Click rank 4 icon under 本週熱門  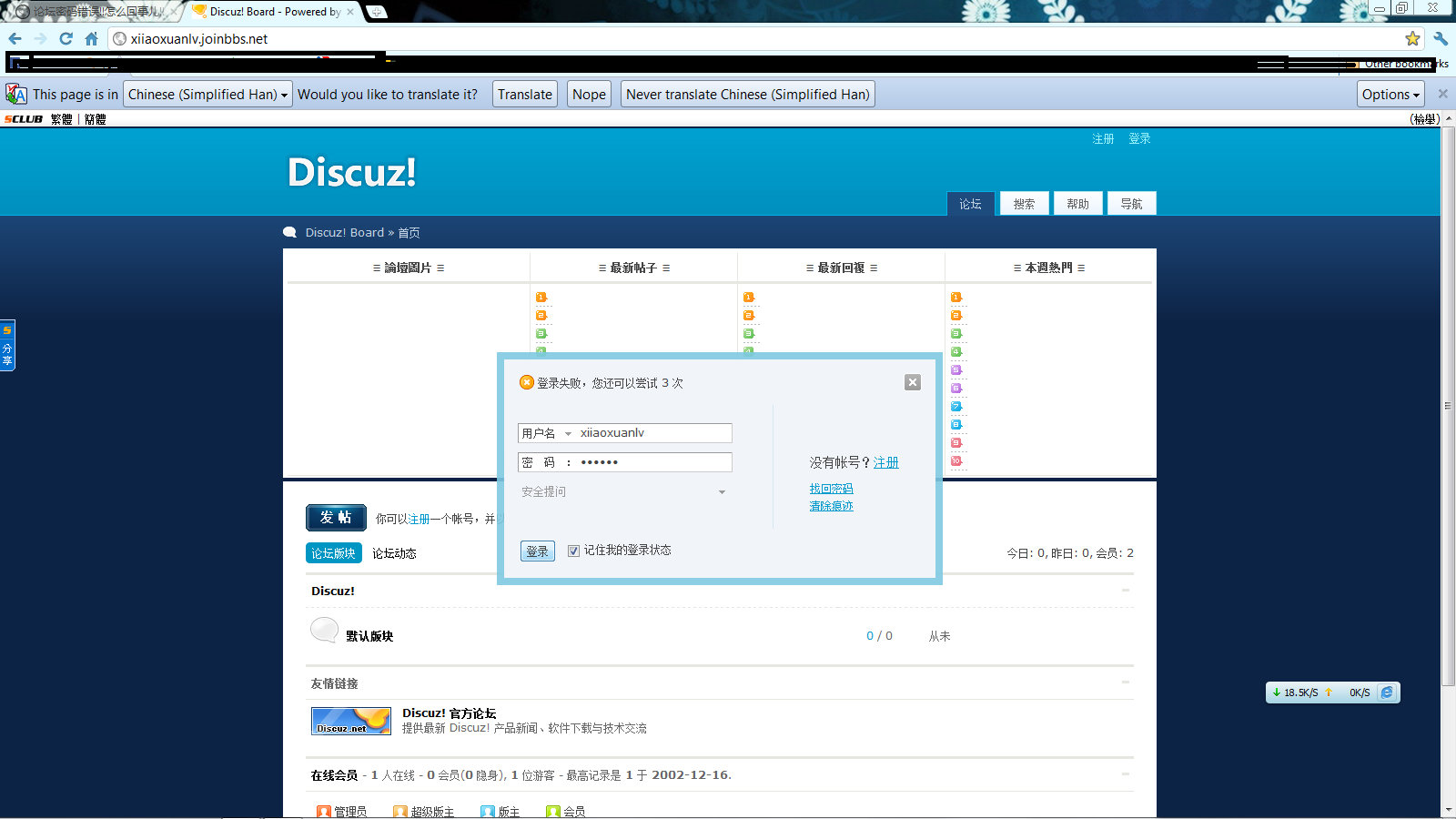tap(956, 352)
